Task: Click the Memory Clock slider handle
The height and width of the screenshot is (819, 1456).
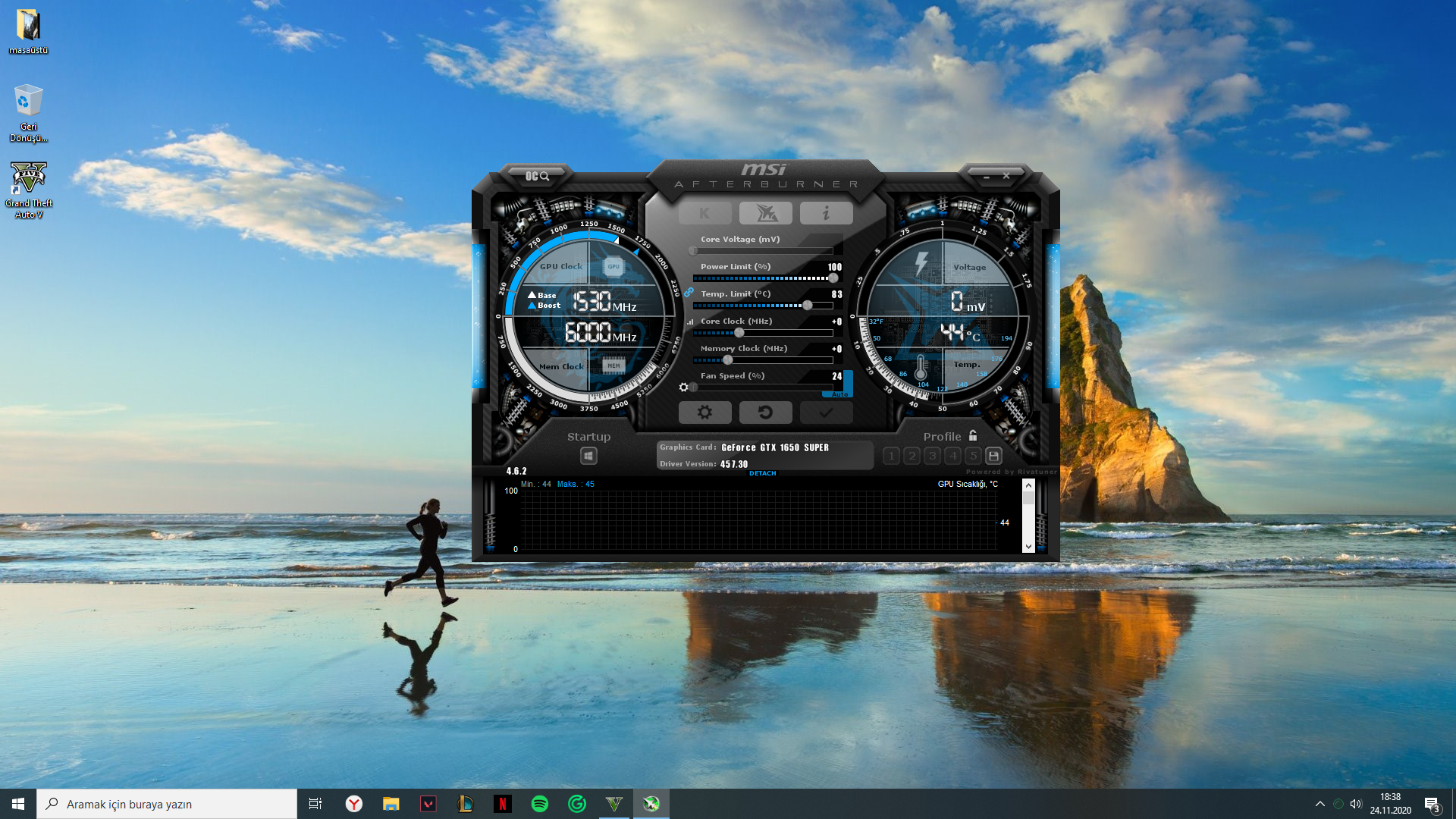Action: tap(728, 360)
